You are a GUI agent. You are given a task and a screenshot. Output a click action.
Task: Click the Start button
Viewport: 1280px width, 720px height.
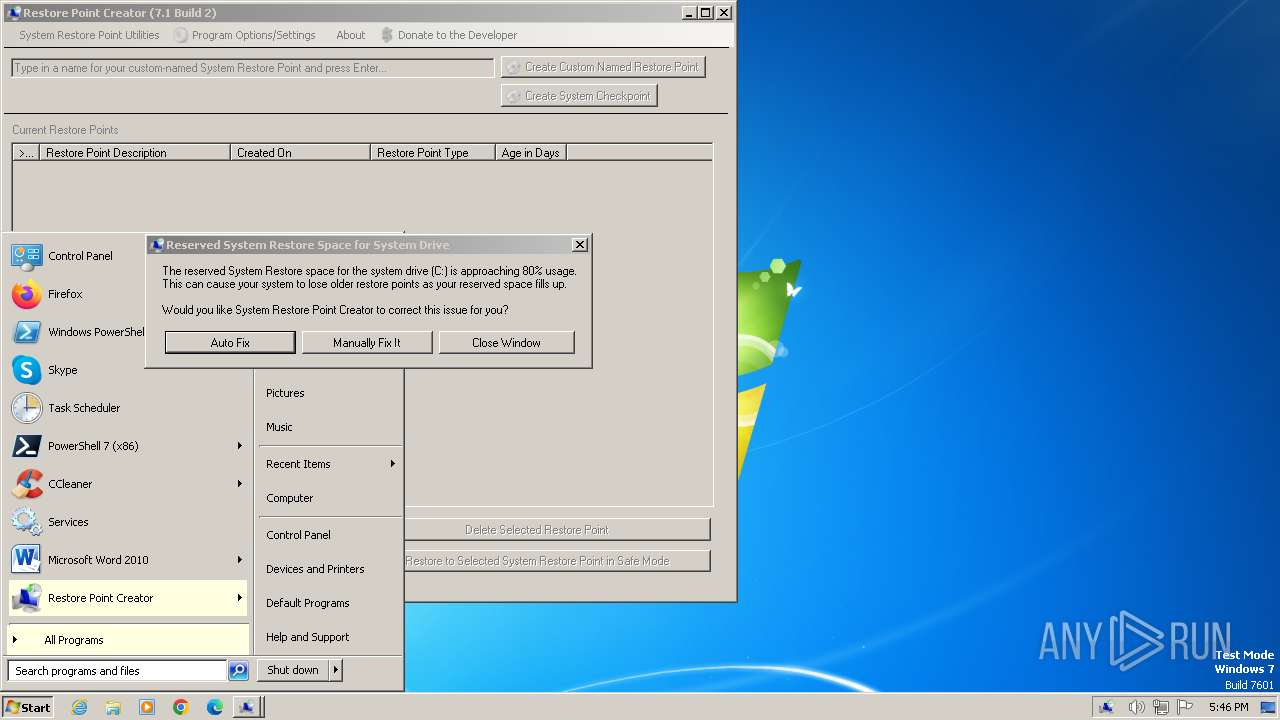[28, 707]
